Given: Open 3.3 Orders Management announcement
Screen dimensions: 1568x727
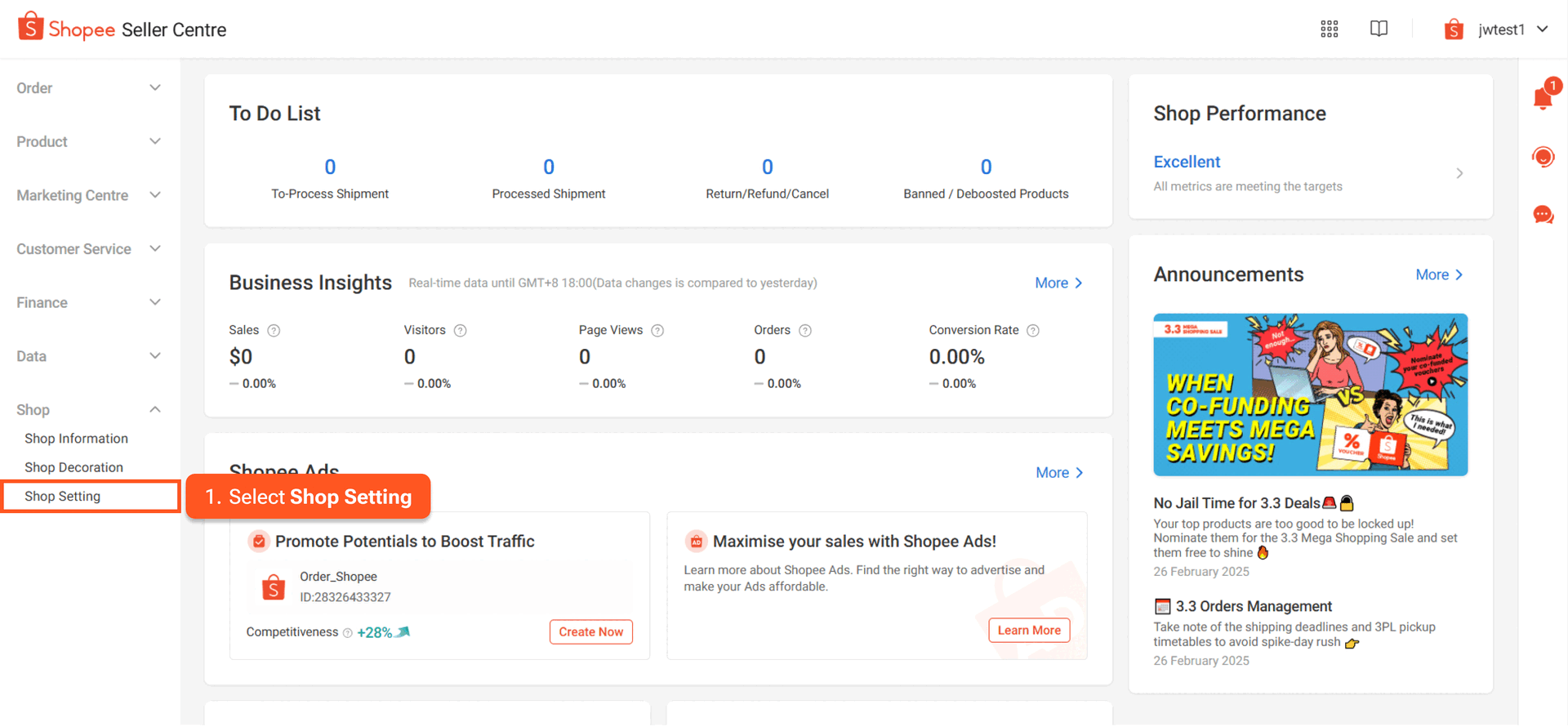Looking at the screenshot, I should point(1254,606).
